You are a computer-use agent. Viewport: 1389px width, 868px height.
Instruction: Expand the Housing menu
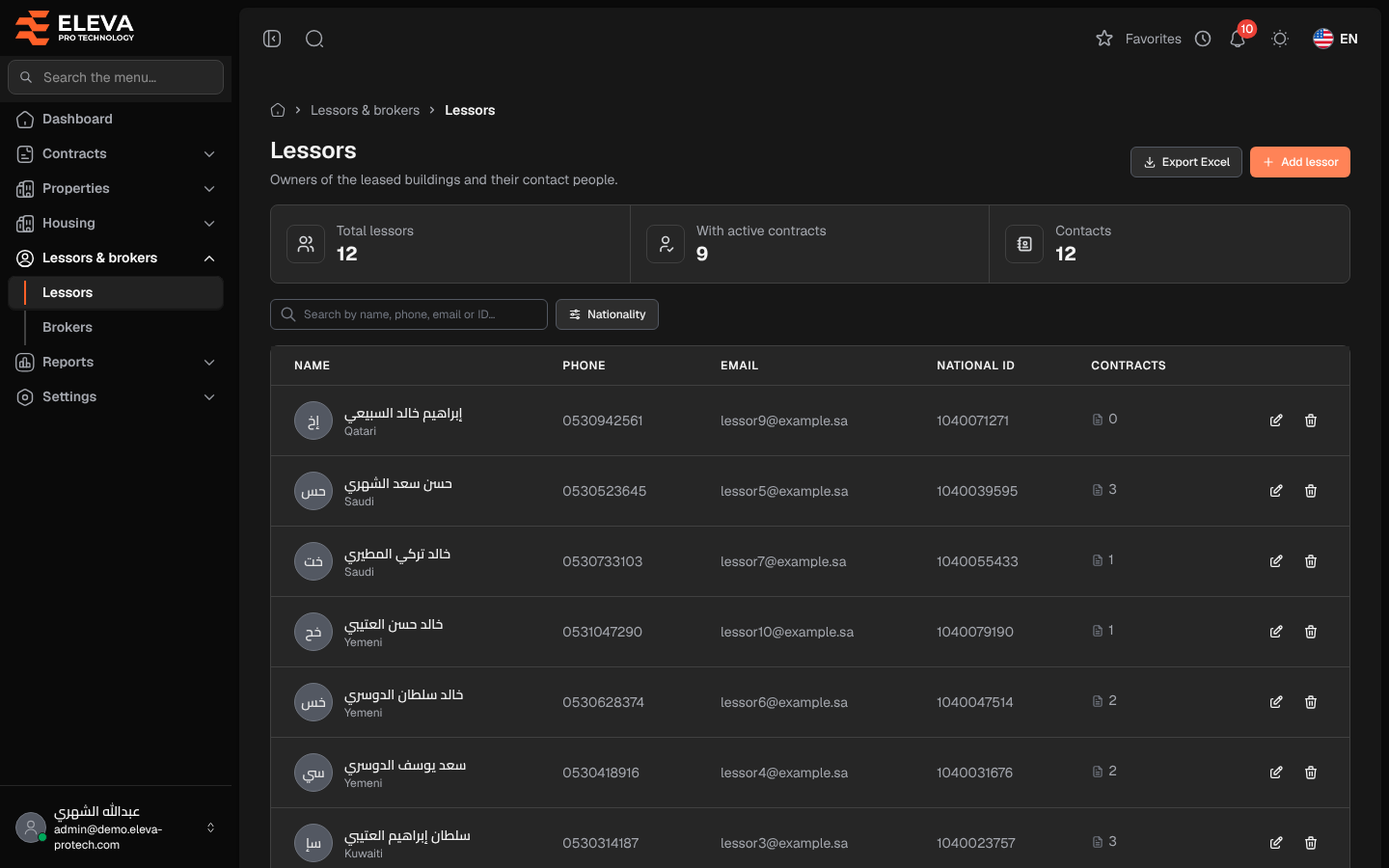tap(116, 223)
